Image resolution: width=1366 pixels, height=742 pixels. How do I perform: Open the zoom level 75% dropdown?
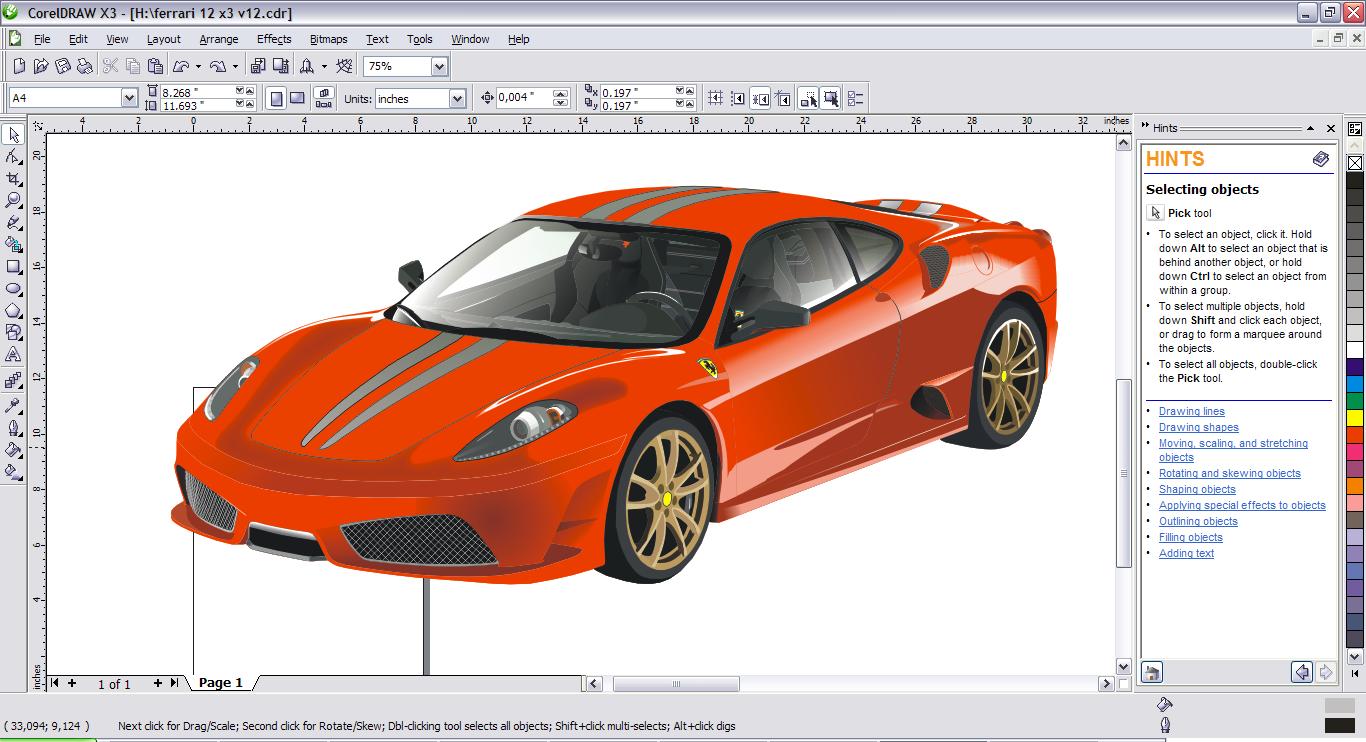point(439,66)
